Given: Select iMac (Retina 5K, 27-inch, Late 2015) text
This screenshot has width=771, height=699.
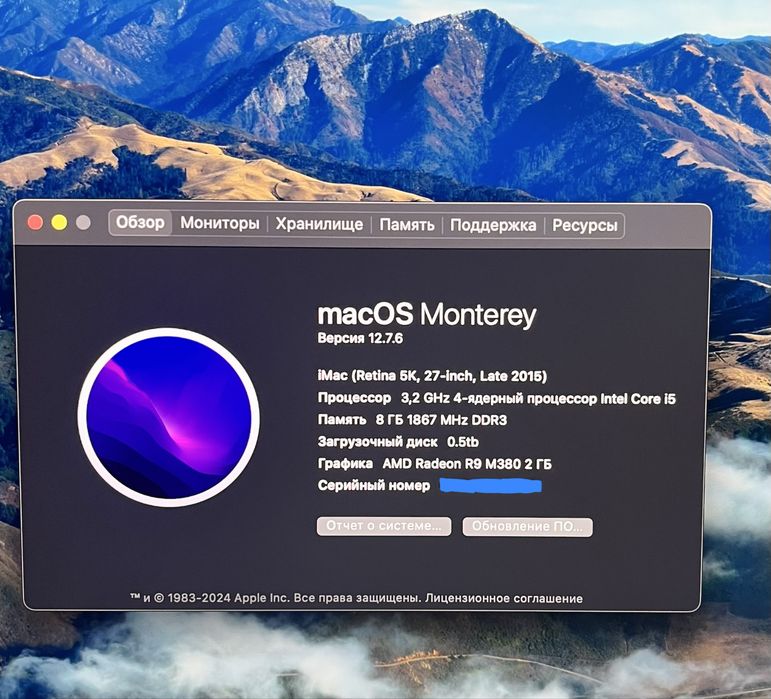Looking at the screenshot, I should pyautogui.click(x=432, y=376).
